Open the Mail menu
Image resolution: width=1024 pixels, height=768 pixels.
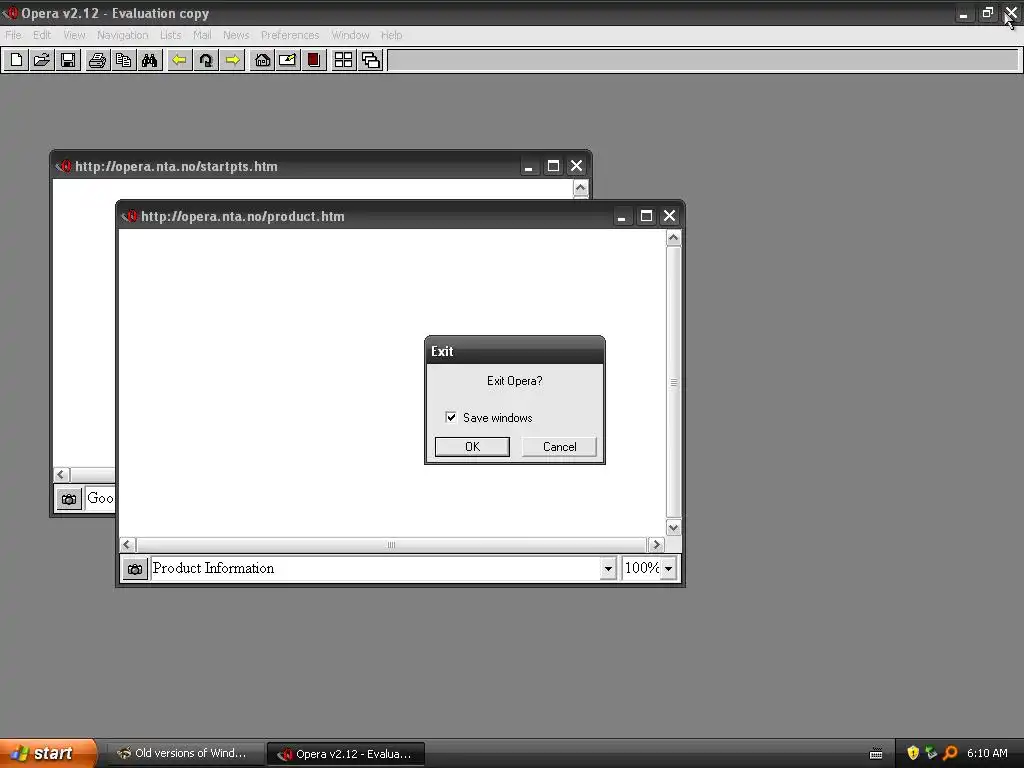click(x=202, y=35)
